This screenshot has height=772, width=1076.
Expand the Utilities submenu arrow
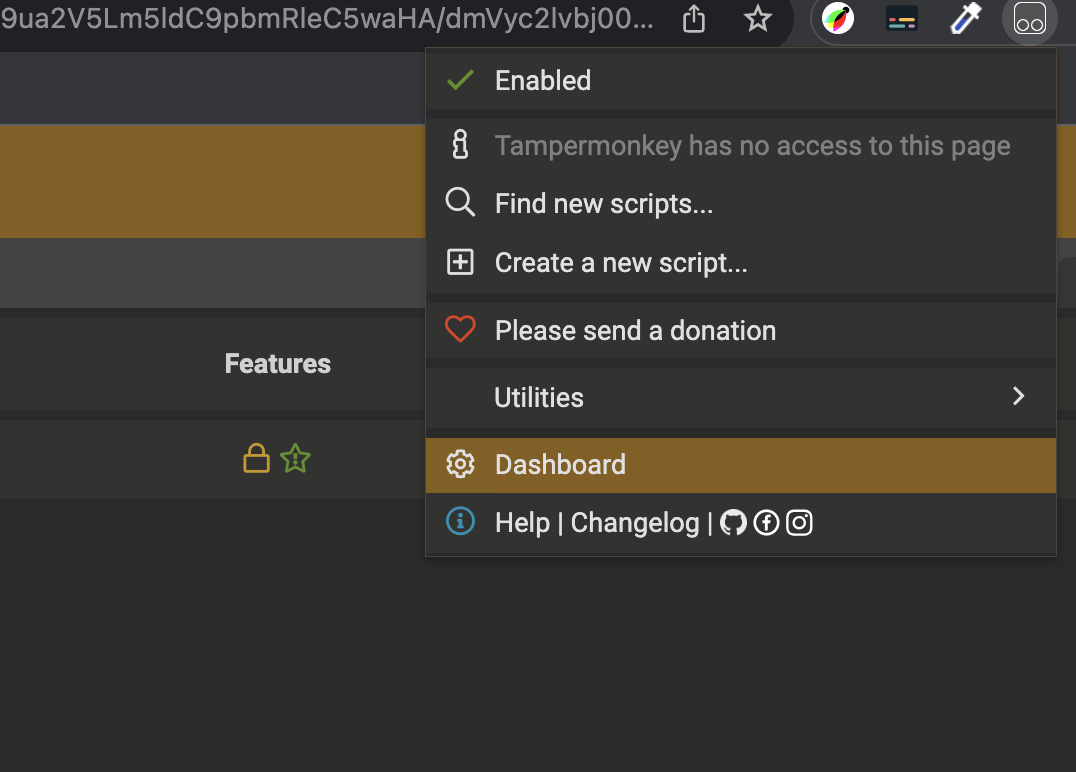click(1018, 396)
